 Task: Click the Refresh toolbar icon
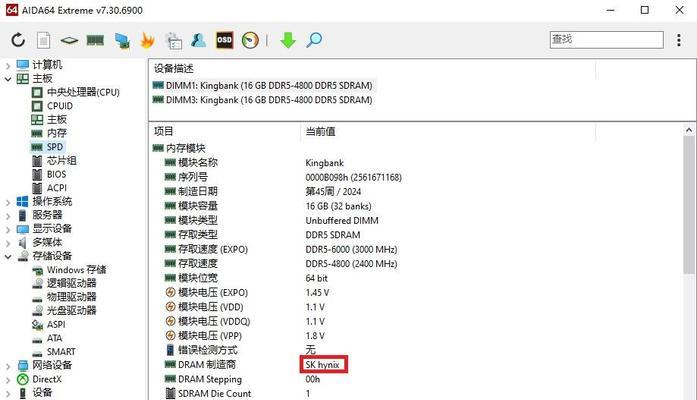[x=18, y=40]
